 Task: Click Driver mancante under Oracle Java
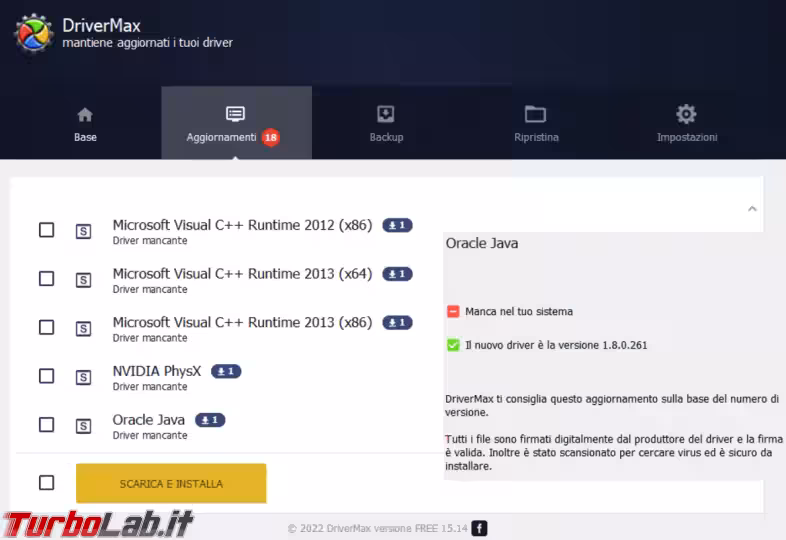click(150, 435)
